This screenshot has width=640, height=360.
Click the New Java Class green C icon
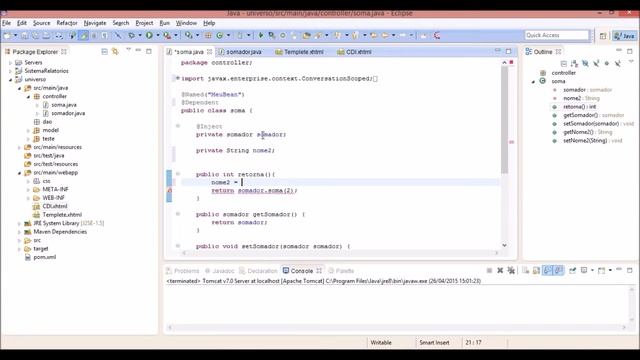click(x=220, y=36)
